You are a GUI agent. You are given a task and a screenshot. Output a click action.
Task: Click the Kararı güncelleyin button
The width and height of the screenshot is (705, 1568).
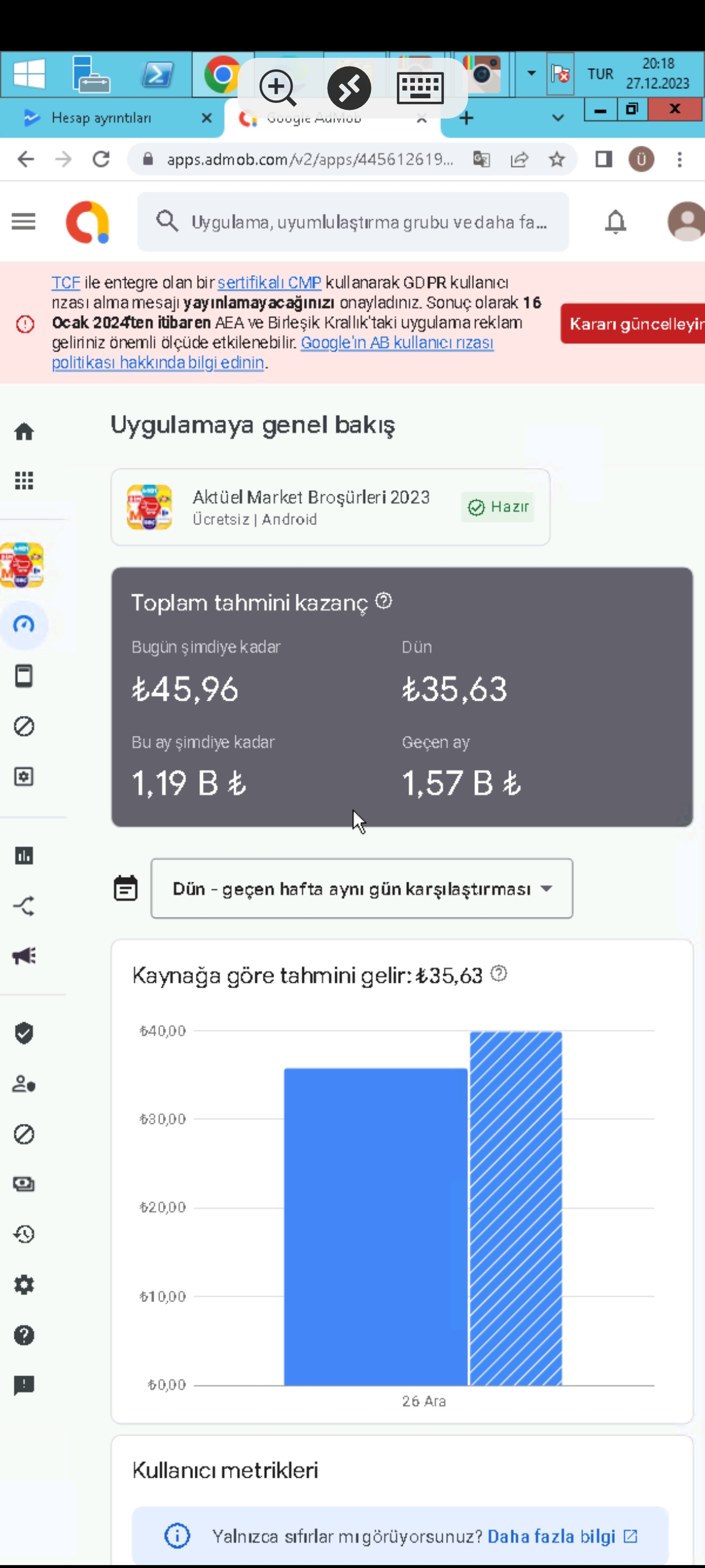(x=633, y=323)
